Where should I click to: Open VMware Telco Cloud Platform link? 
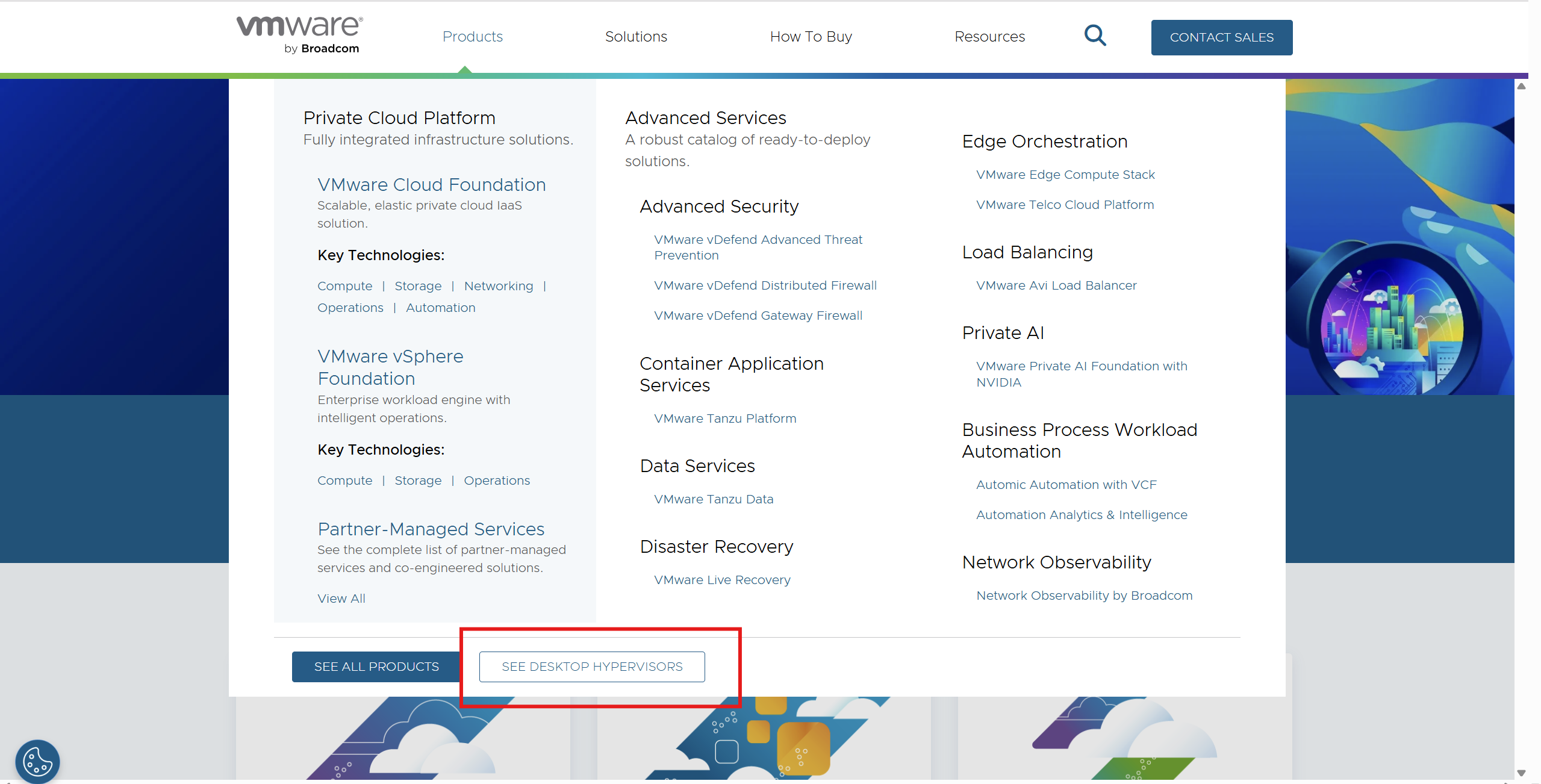point(1065,205)
